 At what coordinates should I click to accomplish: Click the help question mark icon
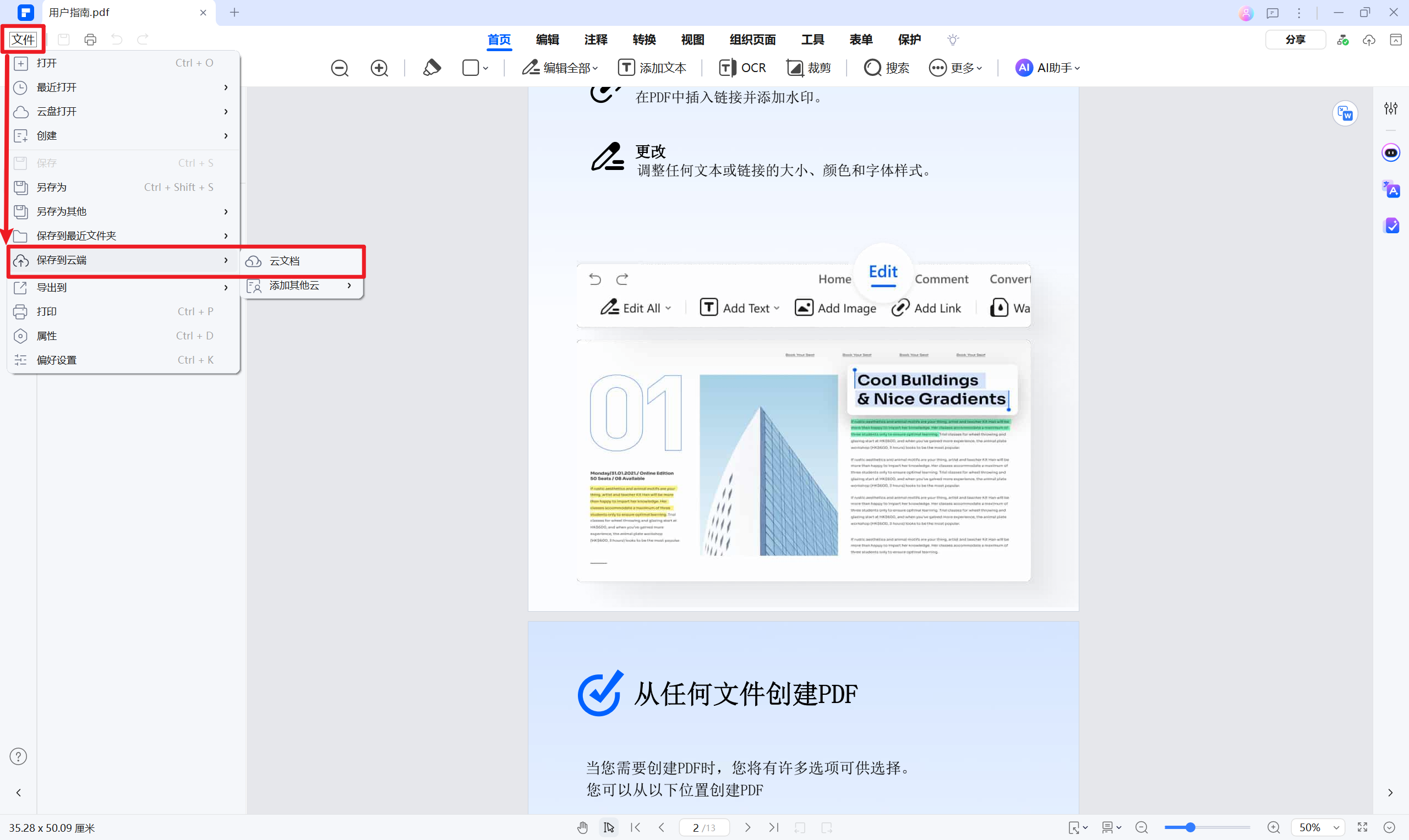(18, 757)
